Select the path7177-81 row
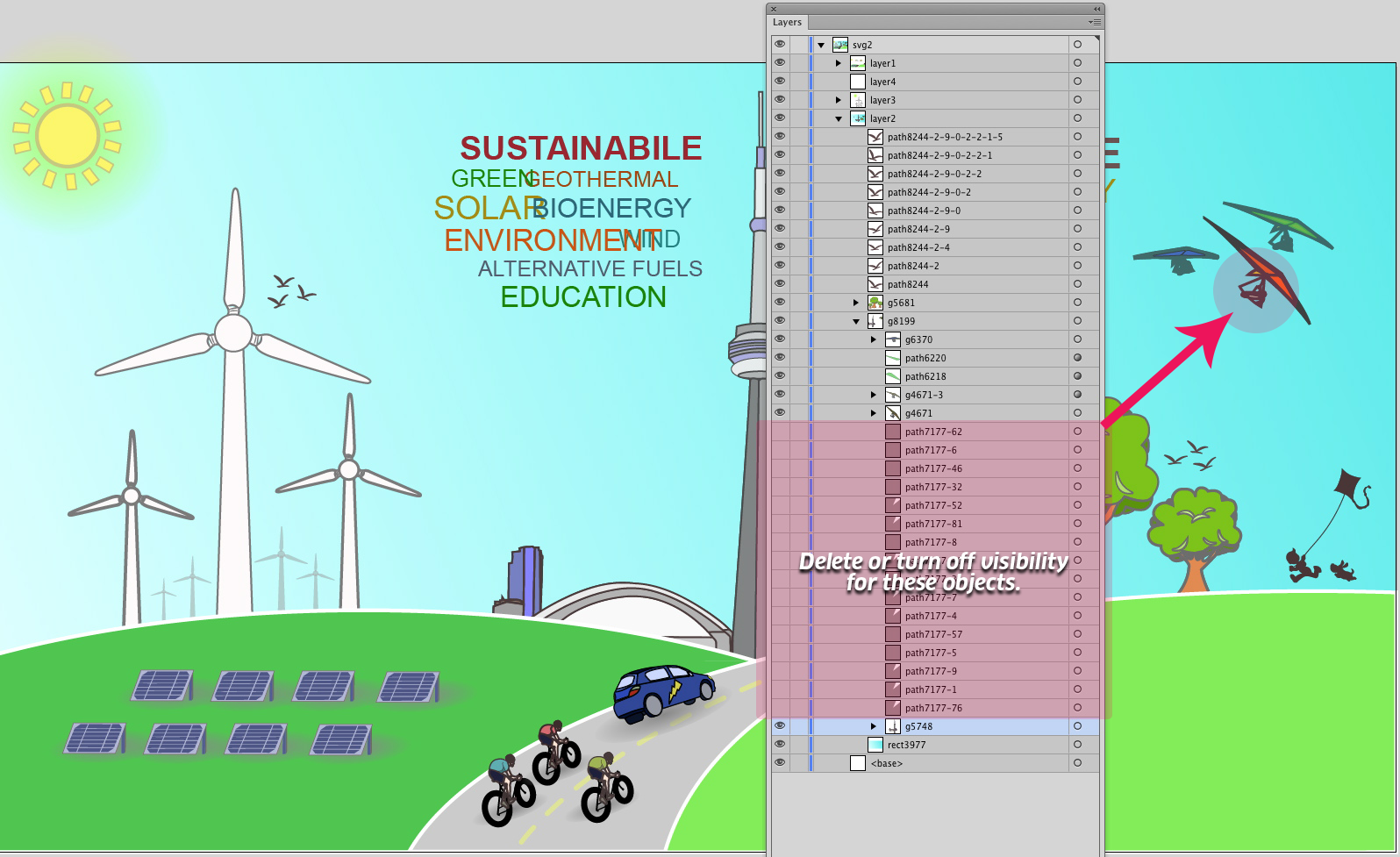The image size is (1400, 857). pos(935,524)
